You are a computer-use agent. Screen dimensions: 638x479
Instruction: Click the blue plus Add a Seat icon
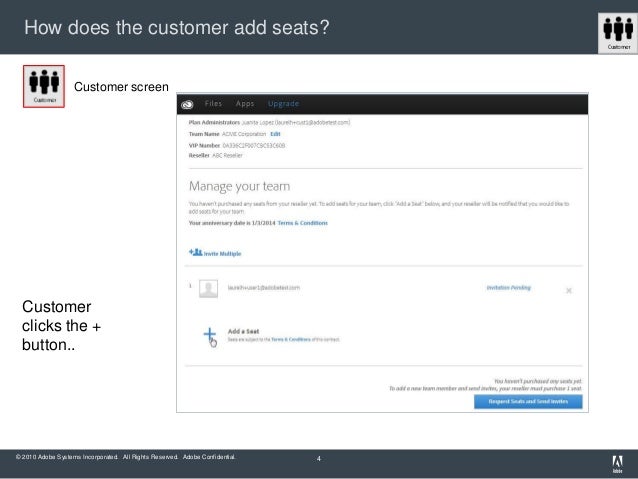click(210, 334)
